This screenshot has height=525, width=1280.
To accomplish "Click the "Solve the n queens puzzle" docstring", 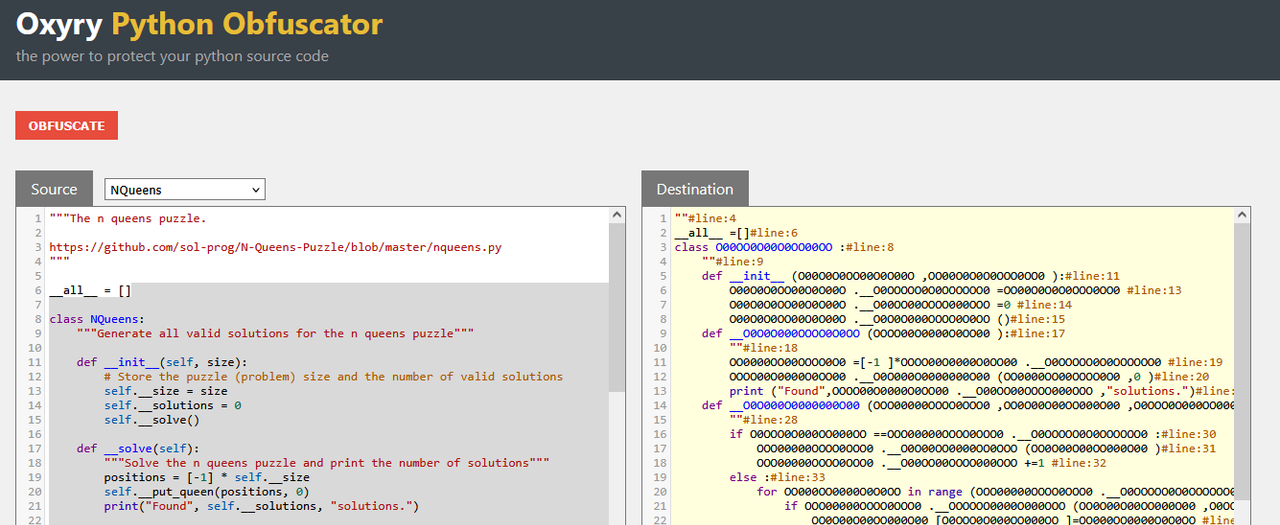I will 328,463.
